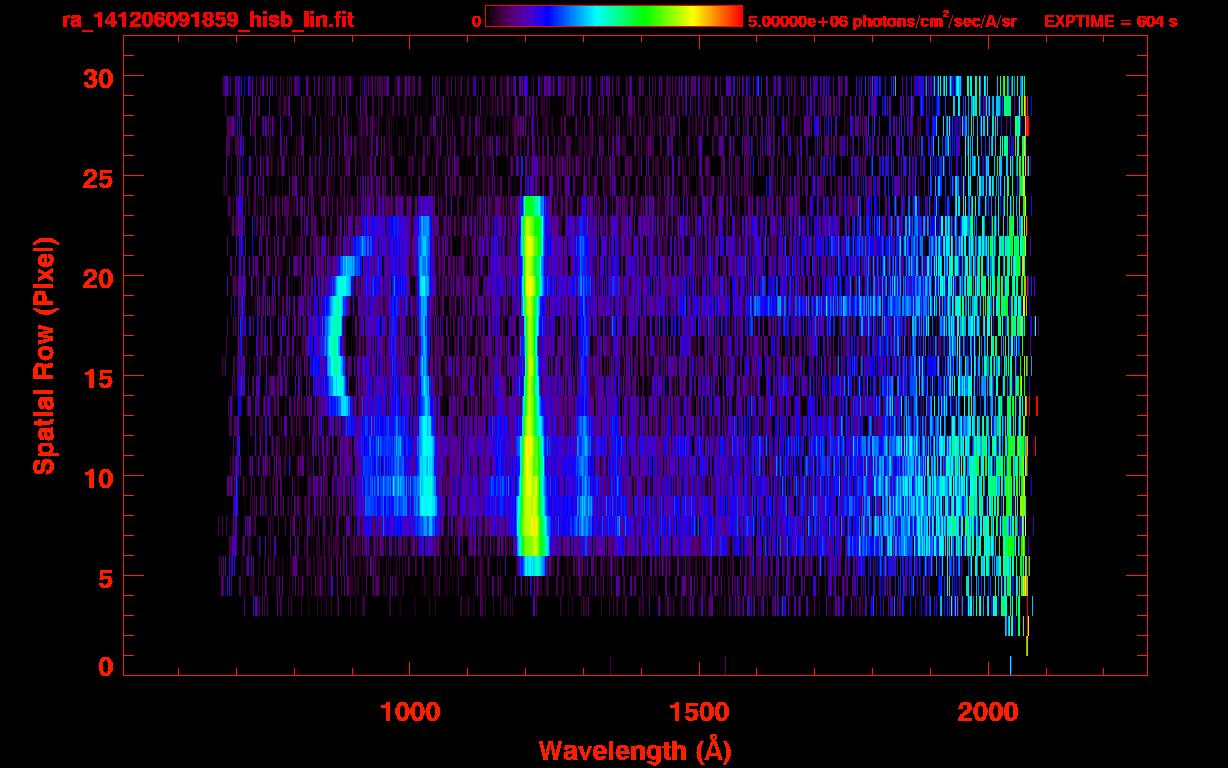Click the bright yellow-green emission line near 1216 Å

tap(532, 385)
